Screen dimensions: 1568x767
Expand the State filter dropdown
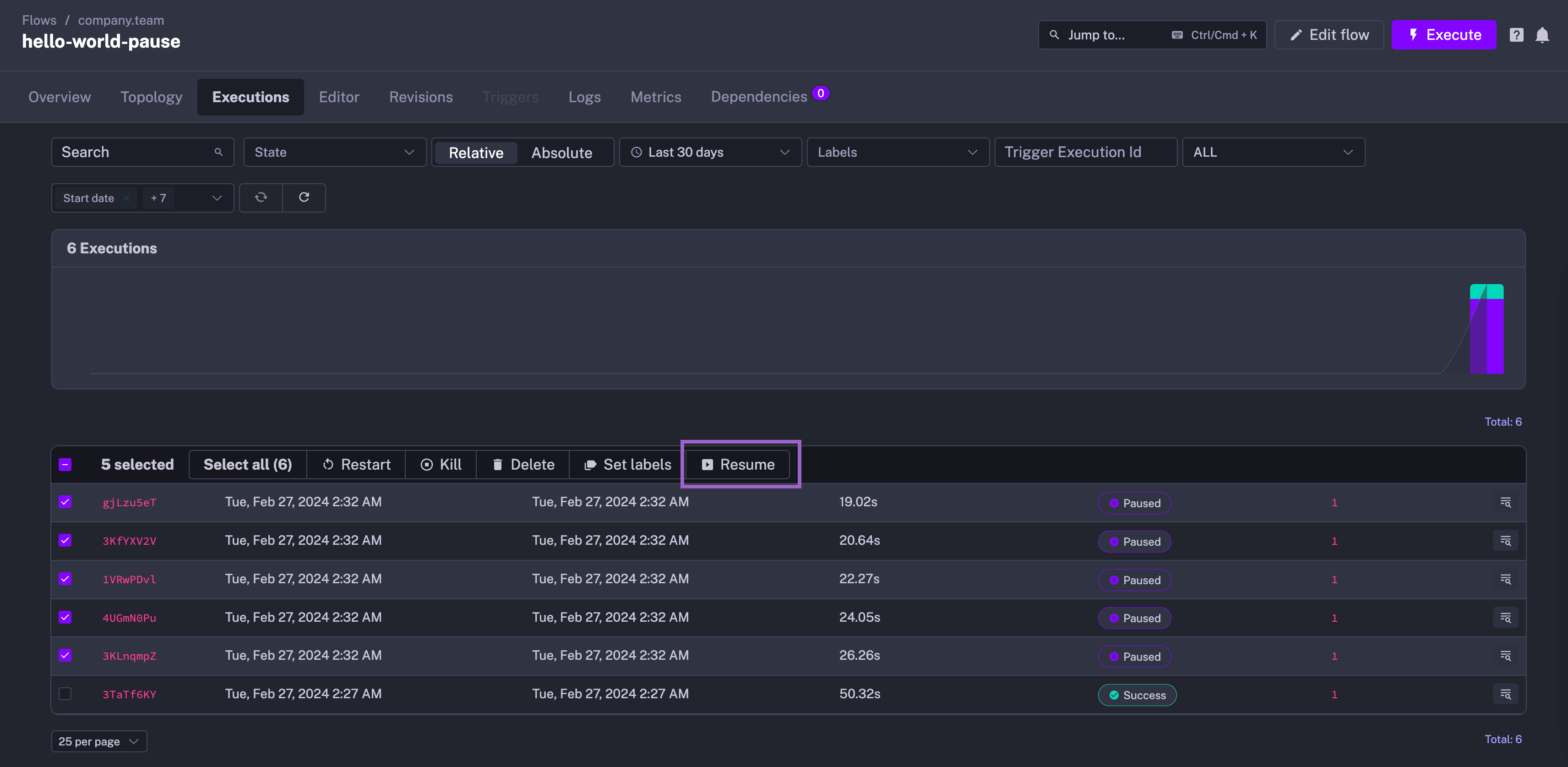[334, 152]
